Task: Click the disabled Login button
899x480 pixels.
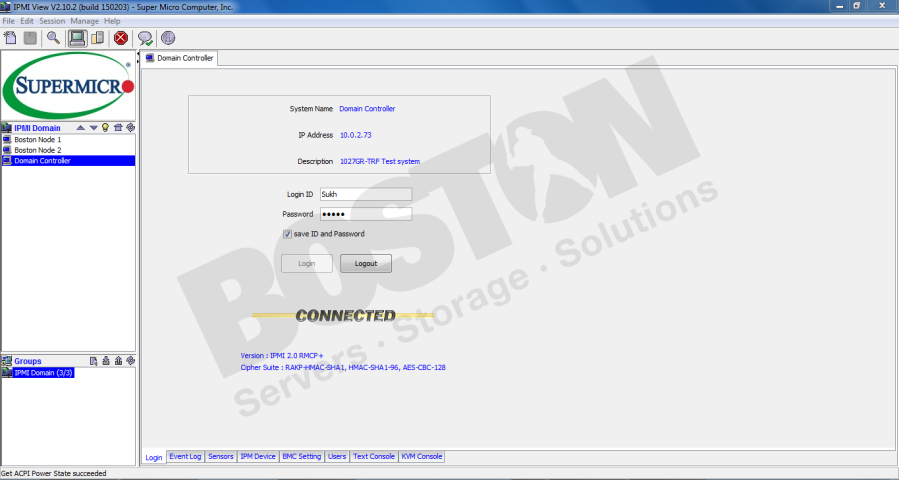Action: point(307,264)
